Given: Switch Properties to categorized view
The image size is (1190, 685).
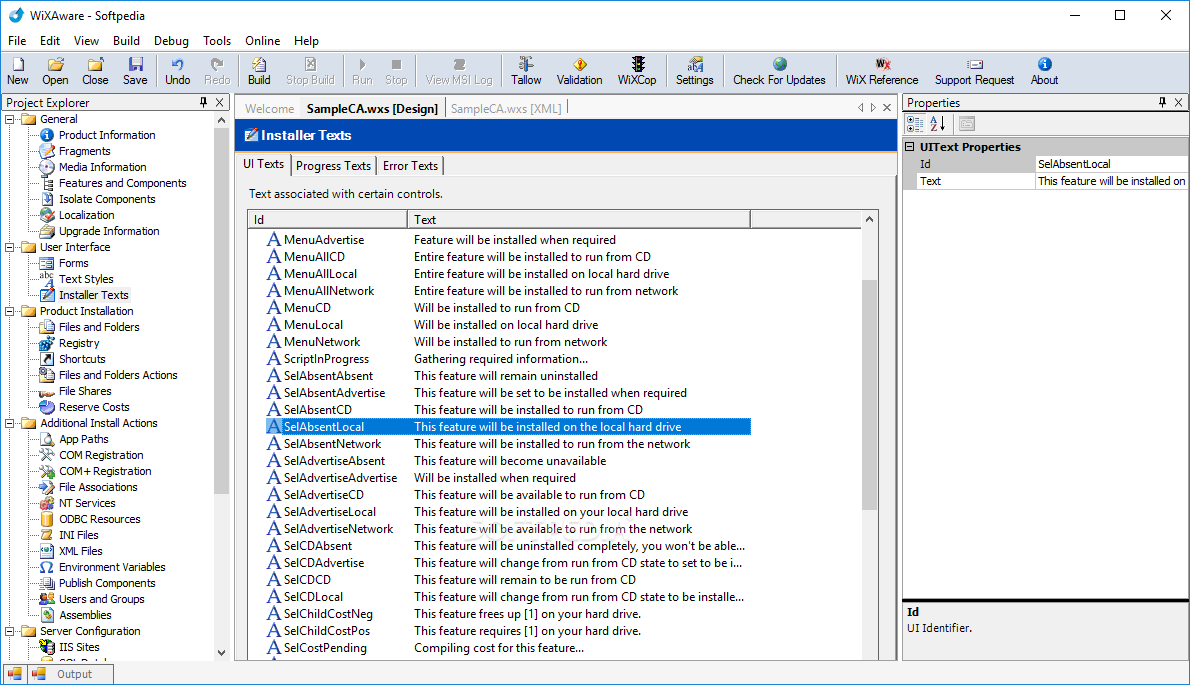Looking at the screenshot, I should [915, 124].
